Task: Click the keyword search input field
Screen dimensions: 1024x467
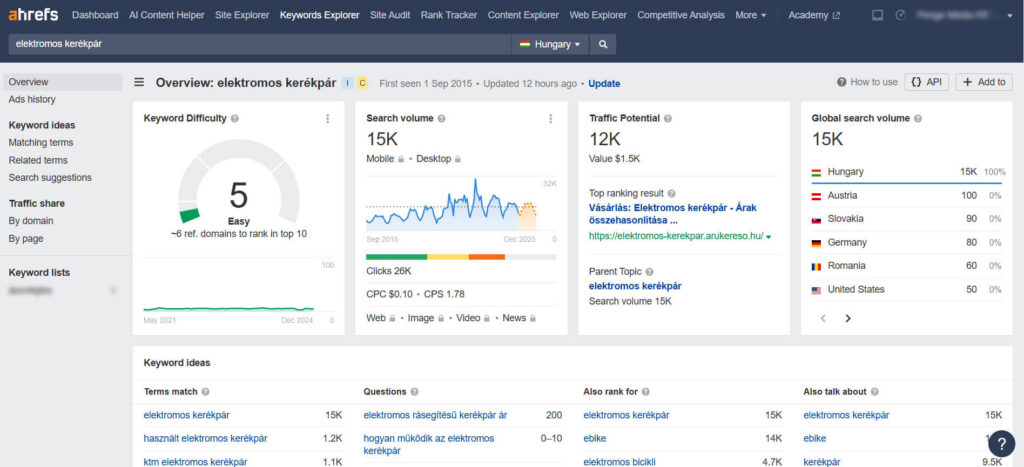Action: click(259, 44)
